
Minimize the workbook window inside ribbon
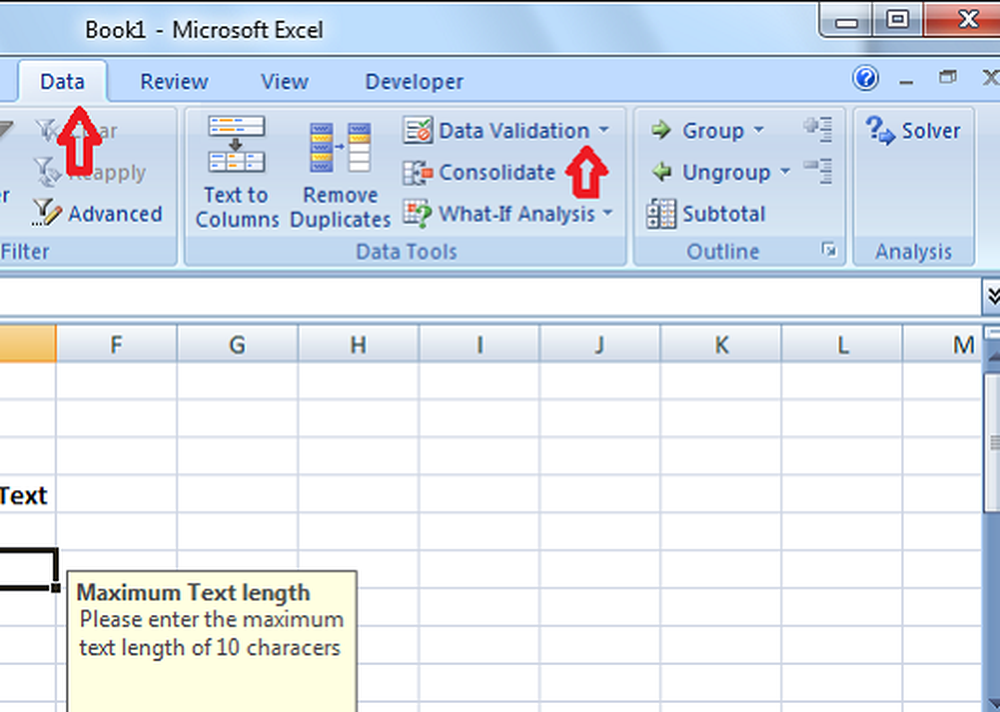pyautogui.click(x=906, y=81)
